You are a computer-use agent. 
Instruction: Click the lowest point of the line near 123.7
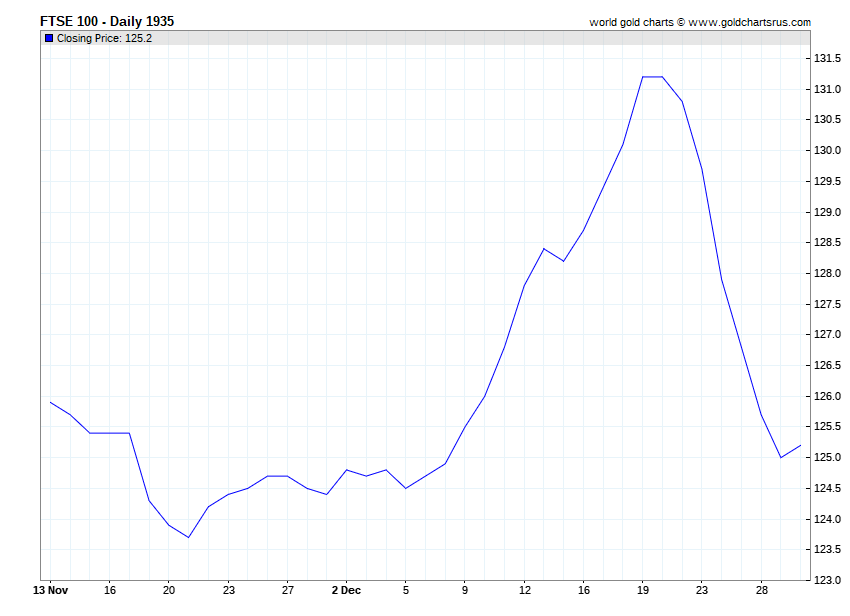point(189,537)
